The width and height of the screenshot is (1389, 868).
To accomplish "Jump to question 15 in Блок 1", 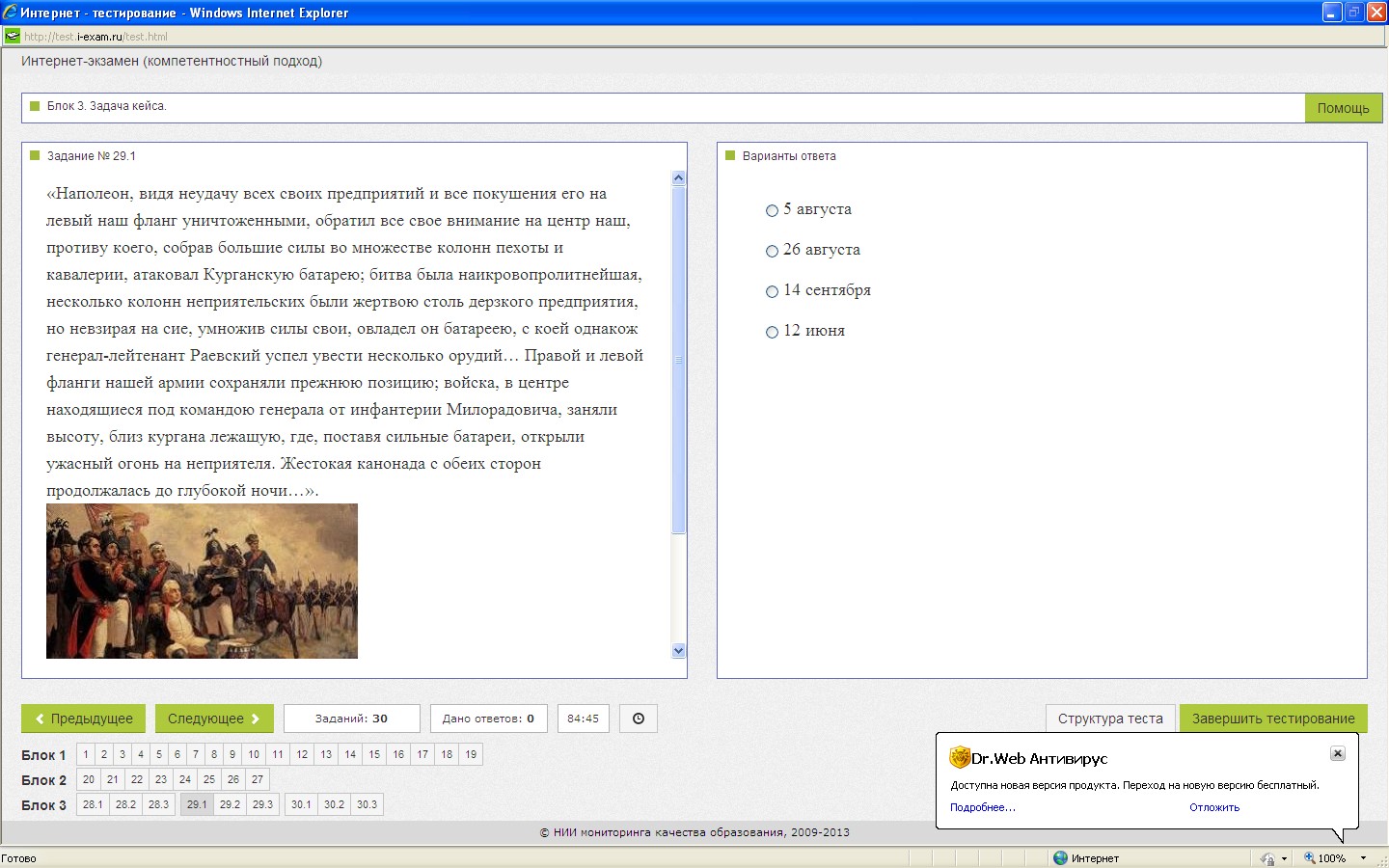I will (374, 754).
